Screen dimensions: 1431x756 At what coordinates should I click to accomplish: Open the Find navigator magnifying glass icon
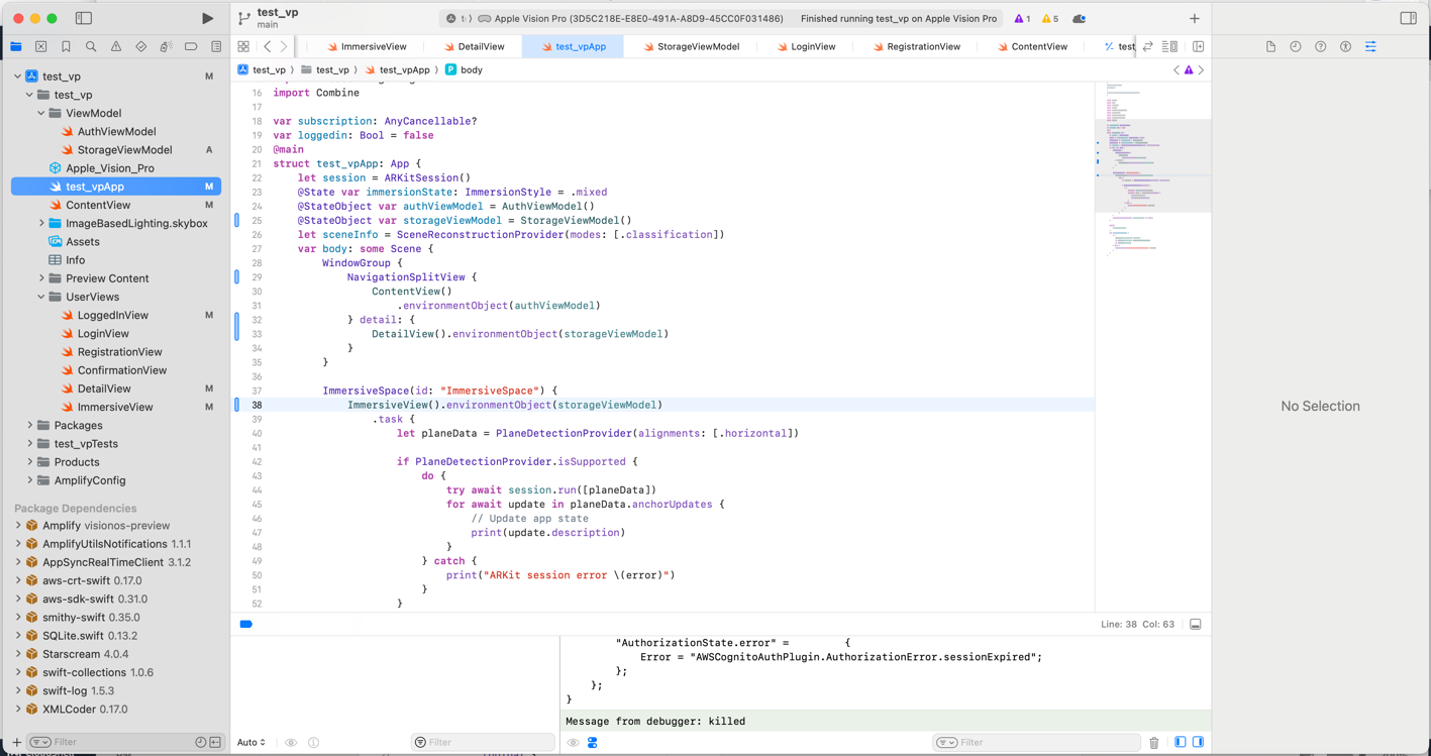(x=90, y=45)
